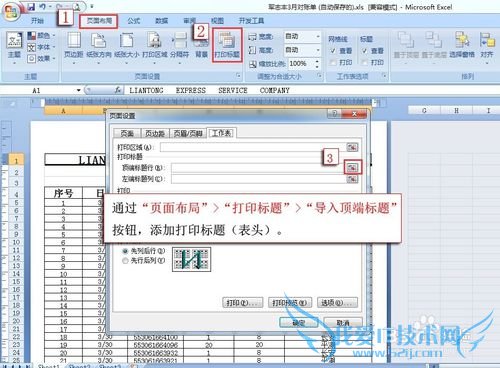This screenshot has height=368, width=500.
Task: Click the 置于顶层 bring to front icon
Action: pos(406,40)
